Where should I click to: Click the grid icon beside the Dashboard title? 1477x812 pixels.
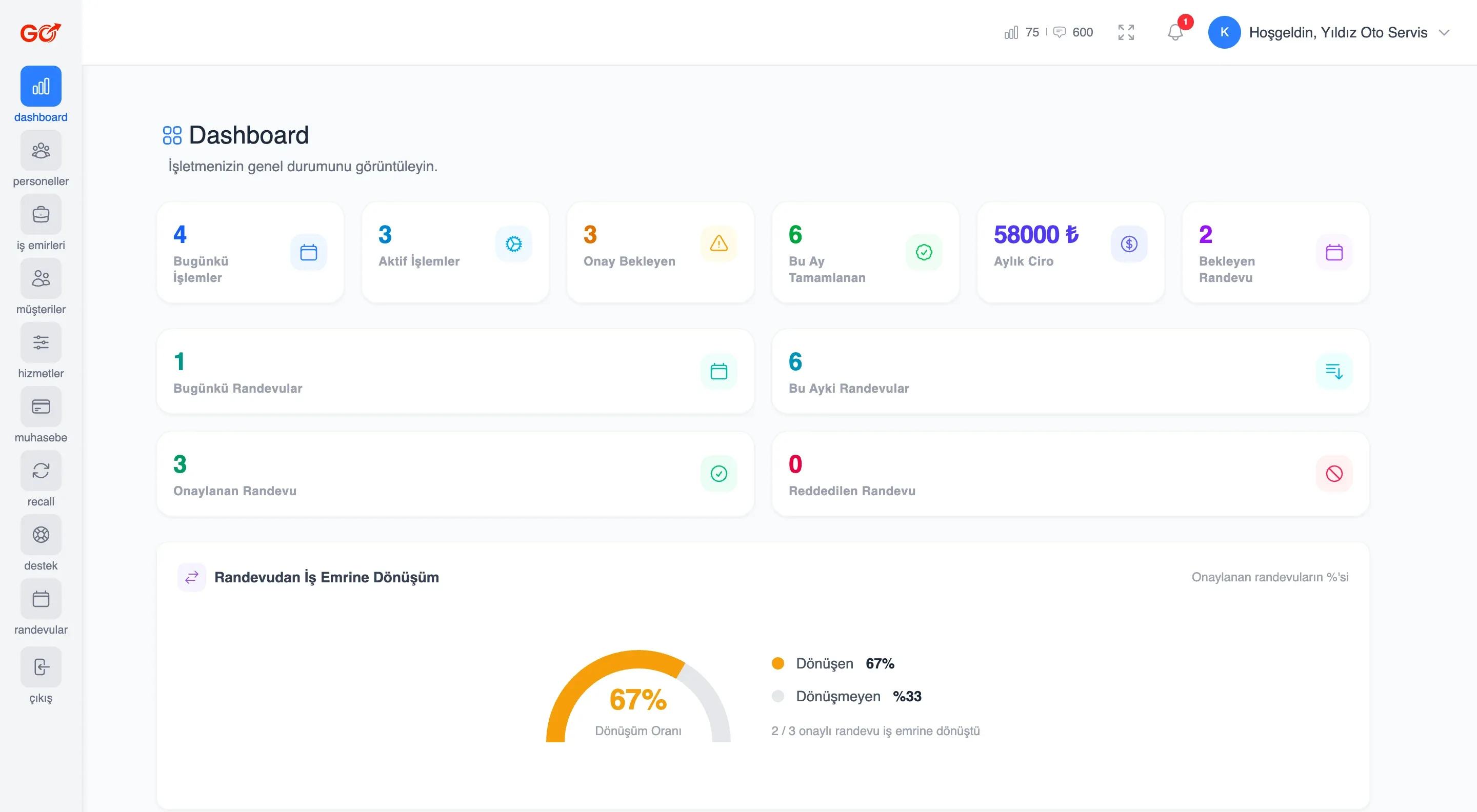pyautogui.click(x=172, y=135)
